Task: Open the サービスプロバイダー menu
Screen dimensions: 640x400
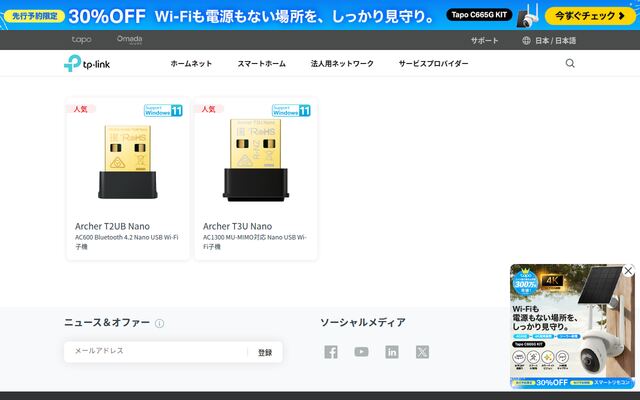Action: tap(433, 64)
